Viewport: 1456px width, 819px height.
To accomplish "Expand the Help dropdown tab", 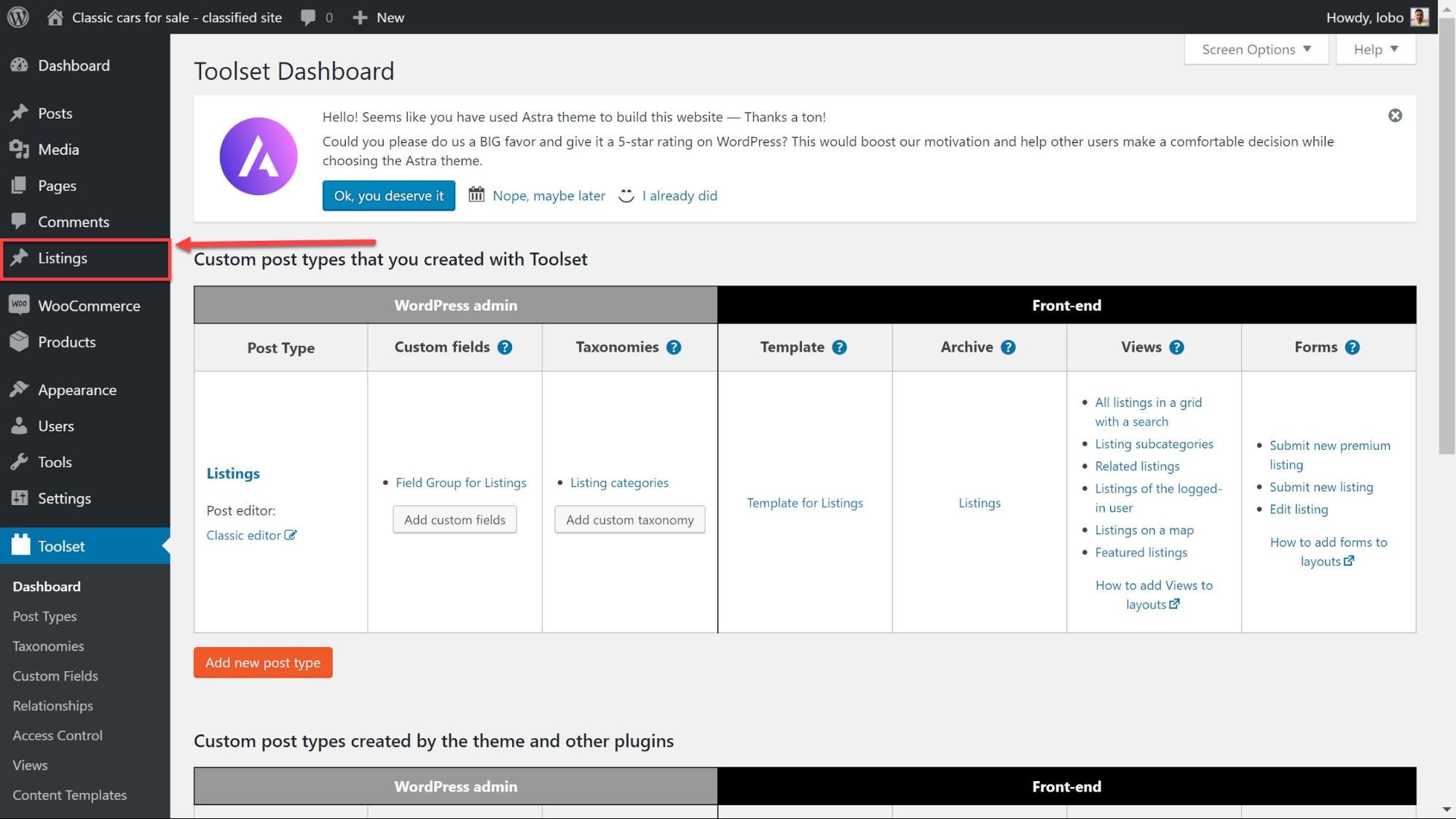I will pyautogui.click(x=1376, y=50).
